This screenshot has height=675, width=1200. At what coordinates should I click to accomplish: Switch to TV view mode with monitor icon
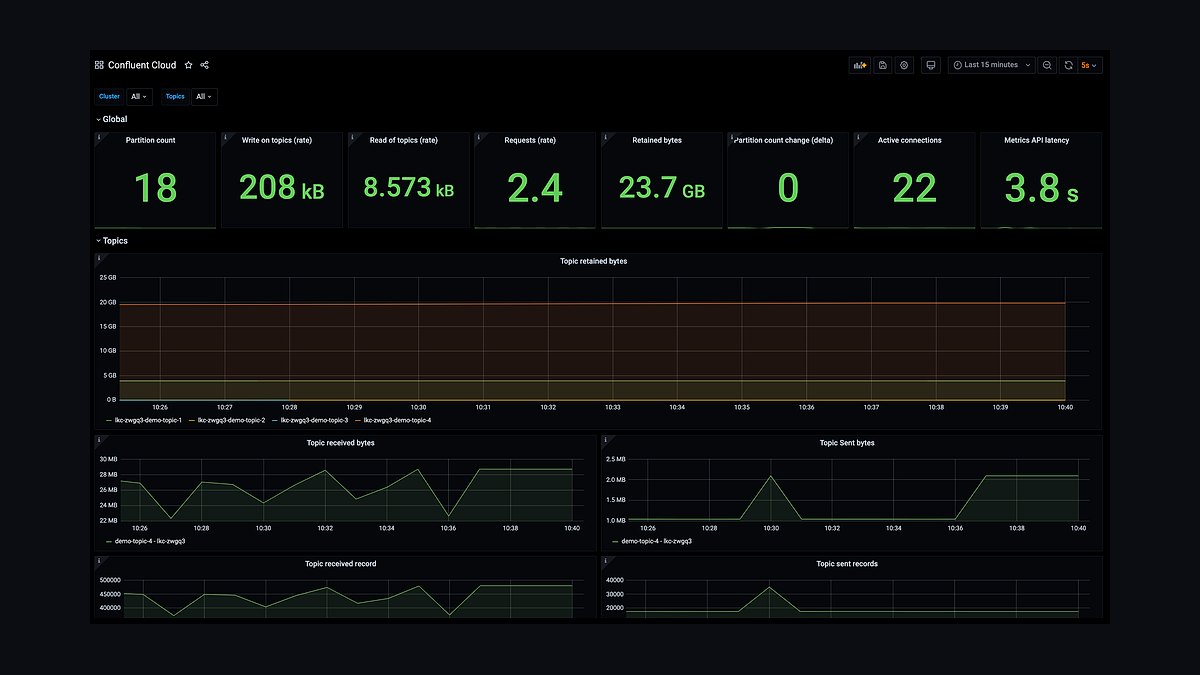pyautogui.click(x=931, y=65)
